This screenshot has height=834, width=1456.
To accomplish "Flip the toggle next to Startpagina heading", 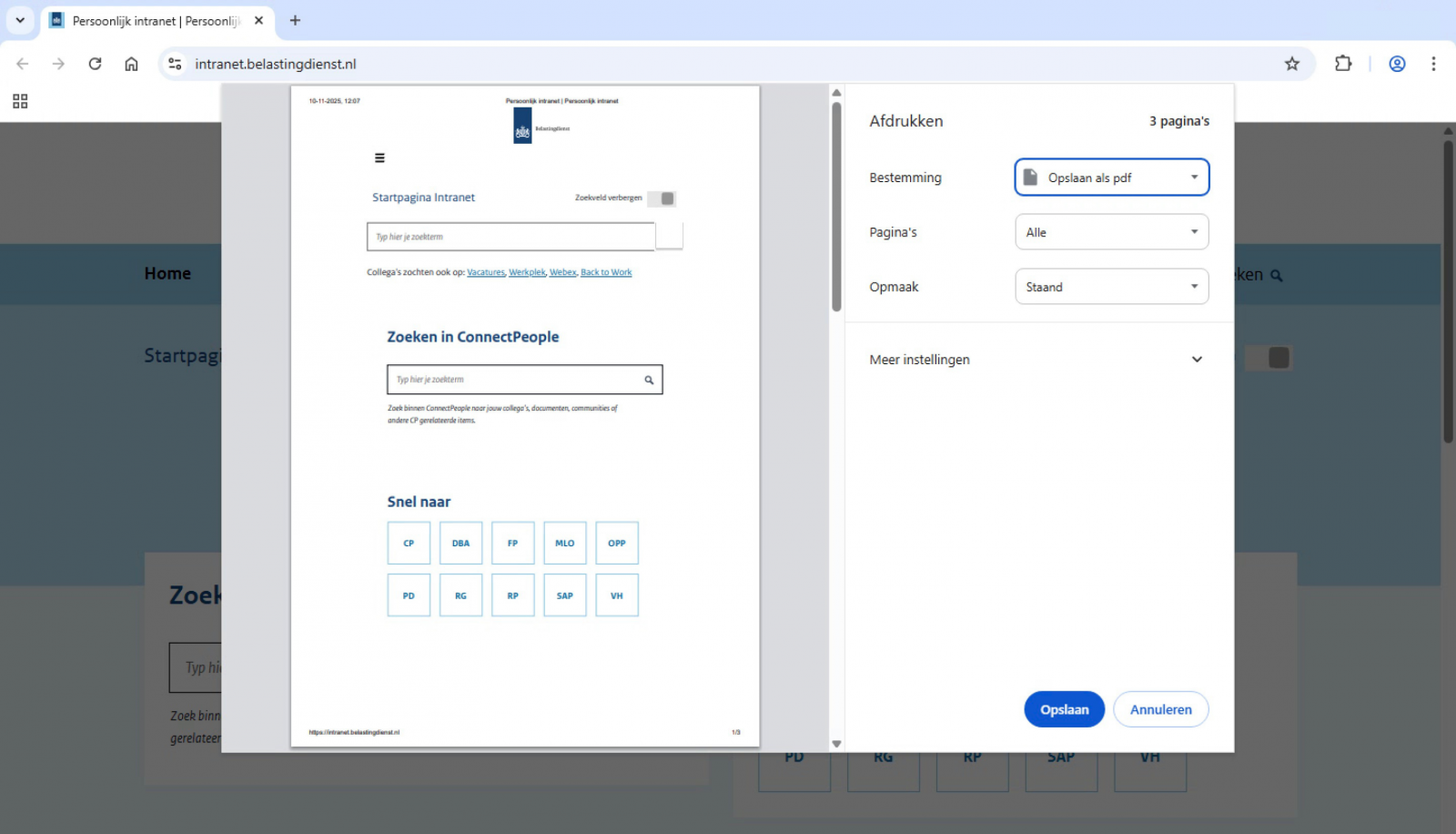I will coord(1270,357).
